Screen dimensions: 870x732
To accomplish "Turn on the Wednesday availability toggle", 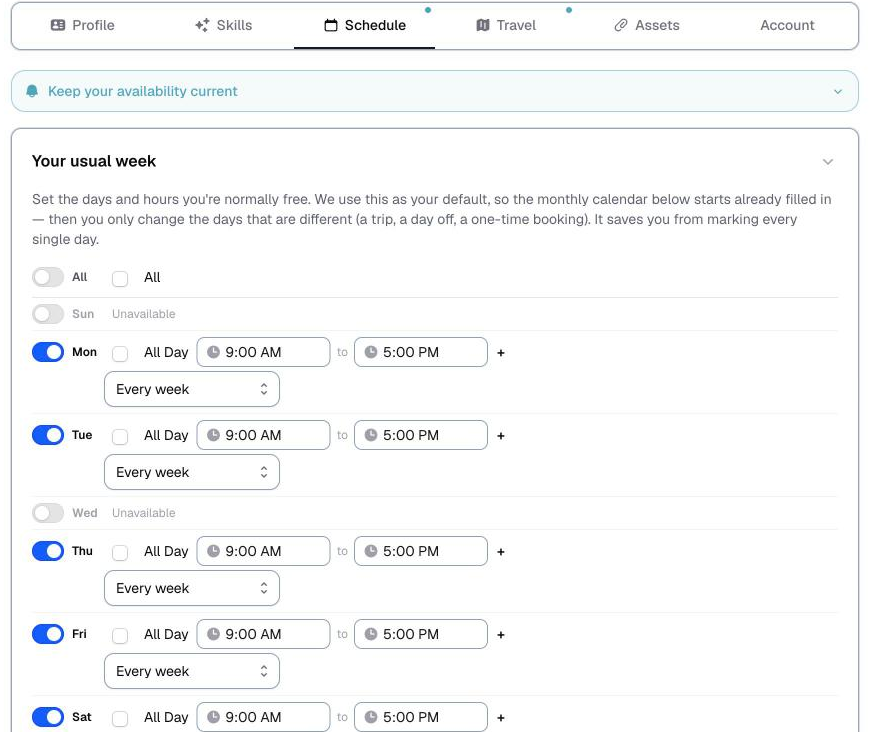I will (x=48, y=513).
